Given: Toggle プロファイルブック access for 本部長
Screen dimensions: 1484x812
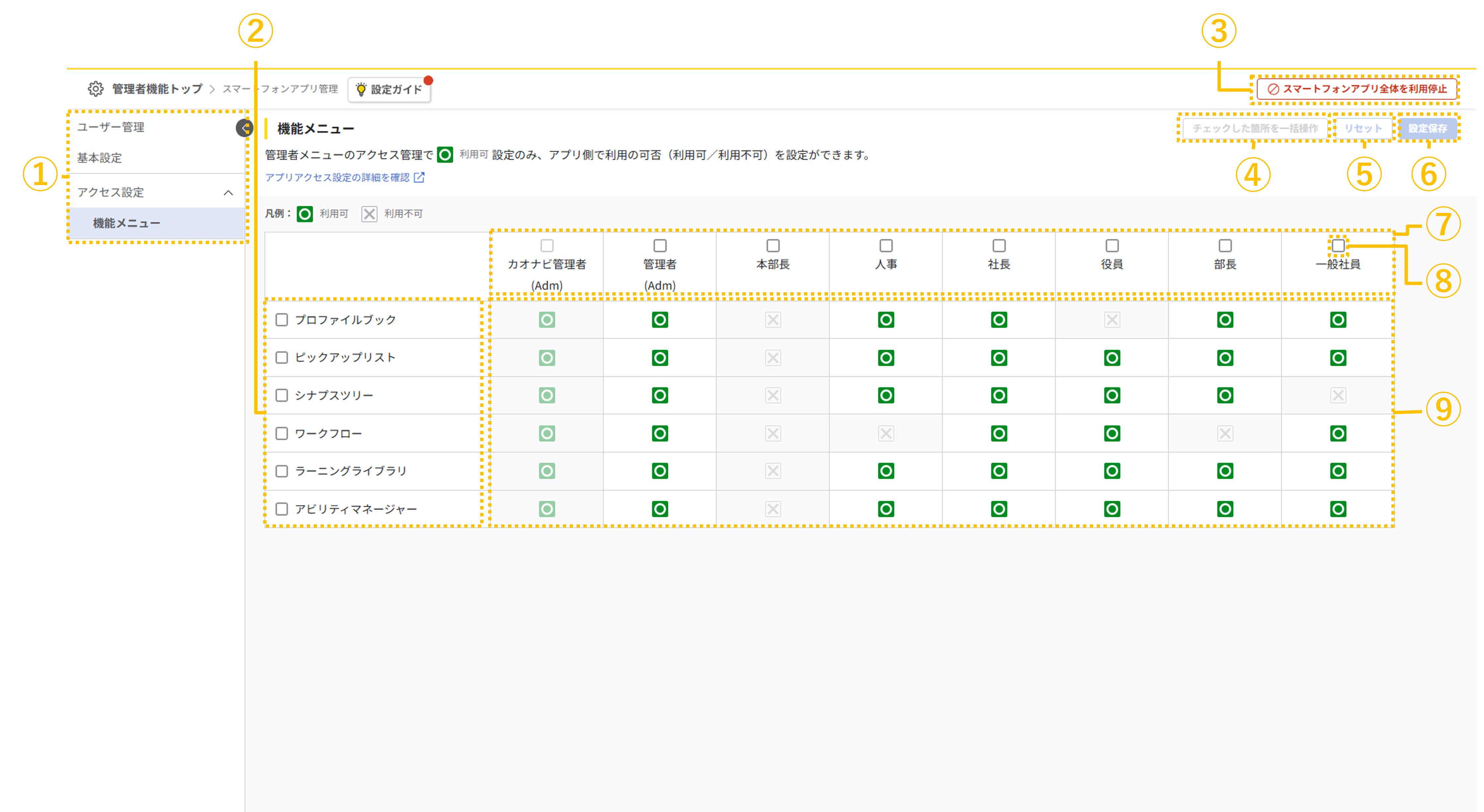Looking at the screenshot, I should tap(773, 320).
